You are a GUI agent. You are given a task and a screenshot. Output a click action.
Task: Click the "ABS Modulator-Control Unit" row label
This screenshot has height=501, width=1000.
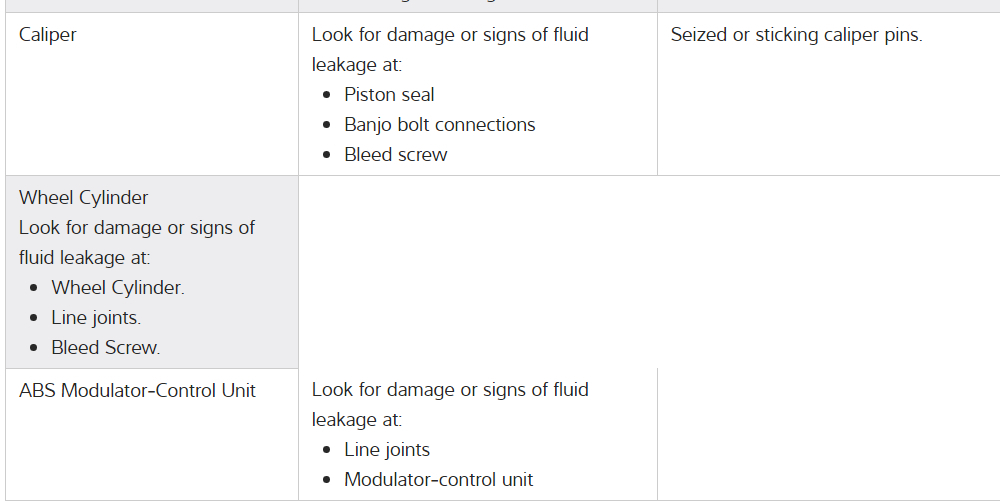coord(137,391)
